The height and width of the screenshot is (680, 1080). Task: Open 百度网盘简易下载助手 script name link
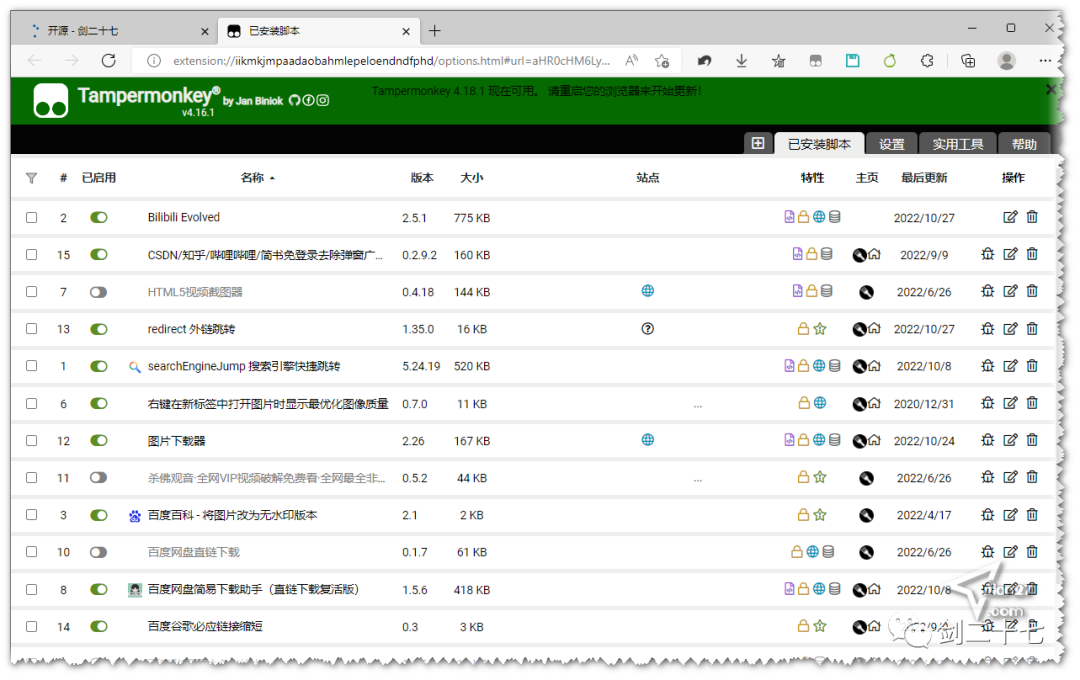click(253, 589)
